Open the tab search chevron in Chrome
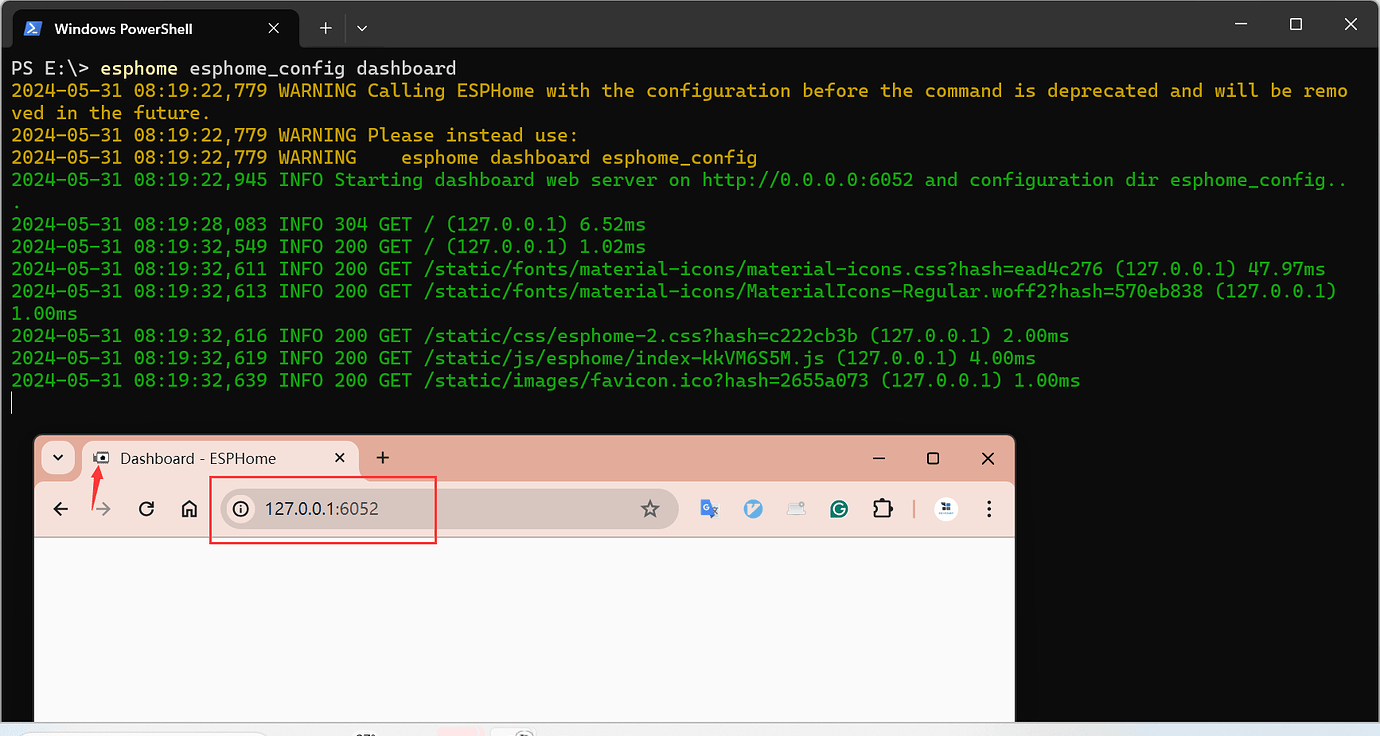This screenshot has height=736, width=1380. point(57,458)
